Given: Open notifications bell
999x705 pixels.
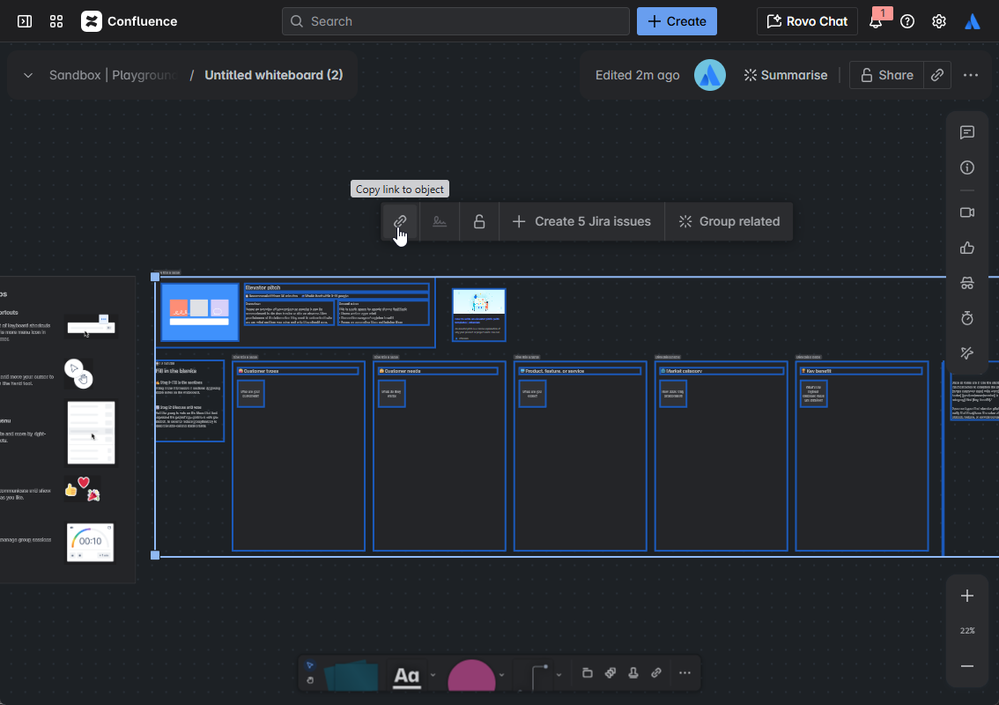Looking at the screenshot, I should point(876,21).
